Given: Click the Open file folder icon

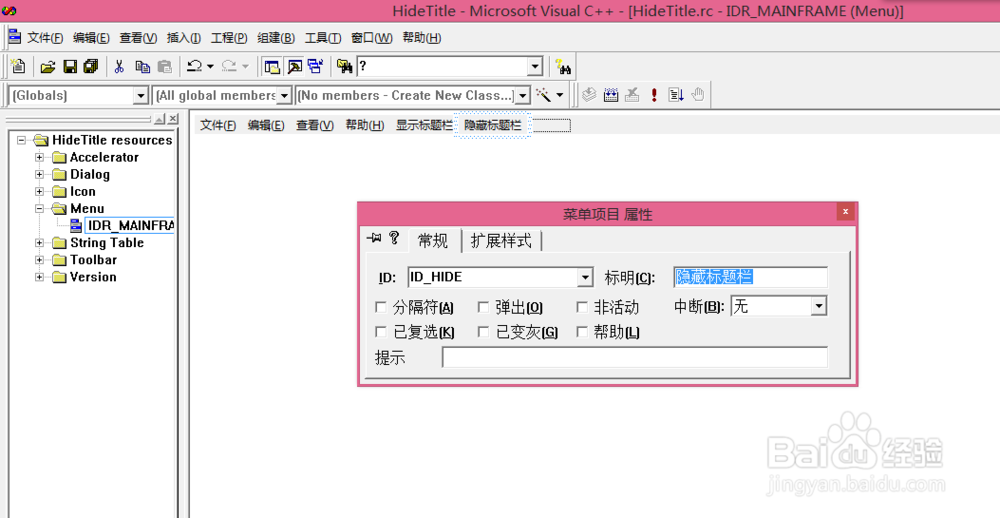Looking at the screenshot, I should click(x=48, y=66).
